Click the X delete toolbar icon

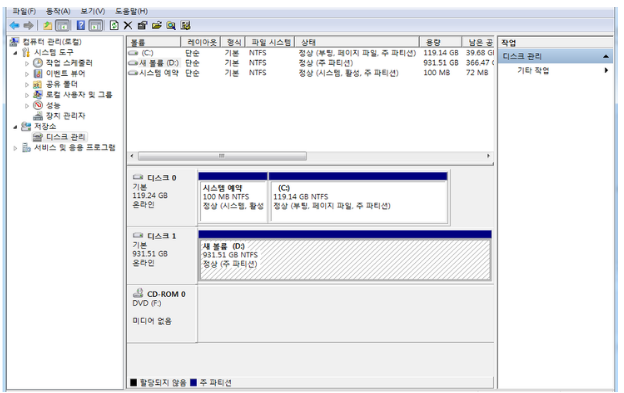(x=128, y=25)
